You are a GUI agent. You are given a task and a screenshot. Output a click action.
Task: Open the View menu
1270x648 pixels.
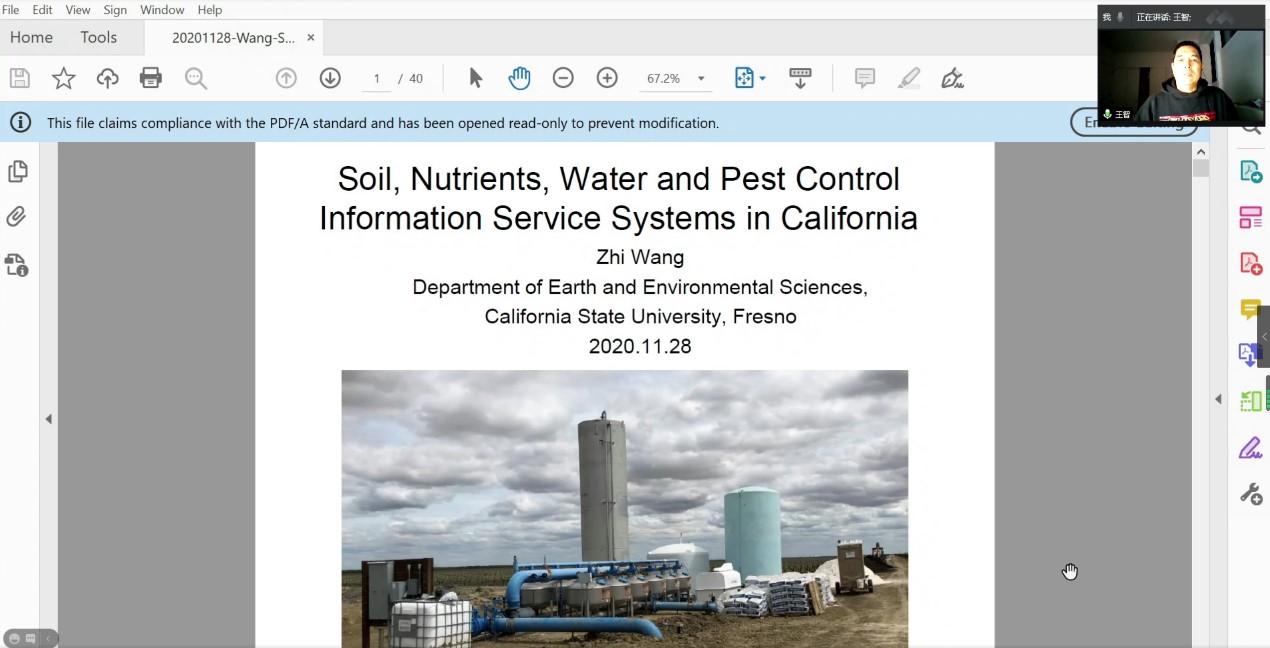point(78,10)
